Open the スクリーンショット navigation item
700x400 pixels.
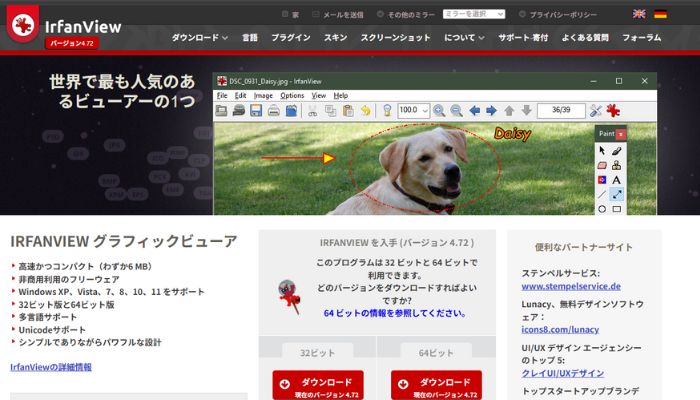(395, 38)
